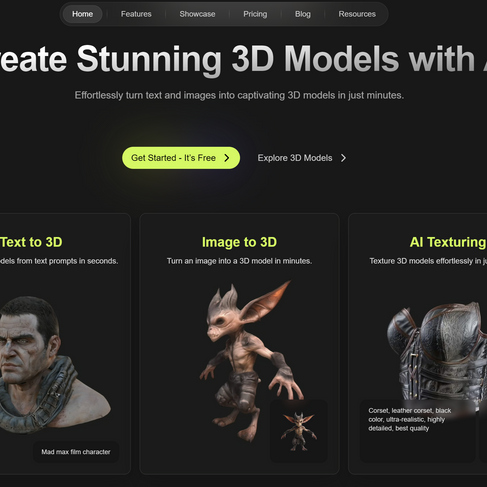Click the Mad max film character prompt
487x487 pixels.
pos(76,452)
